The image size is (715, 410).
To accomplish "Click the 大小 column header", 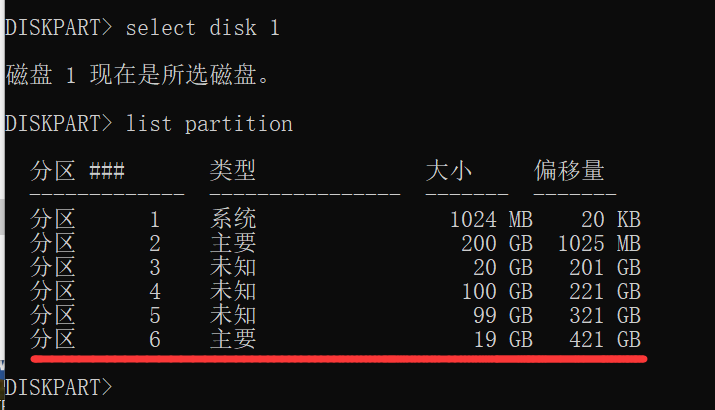I will (x=449, y=171).
